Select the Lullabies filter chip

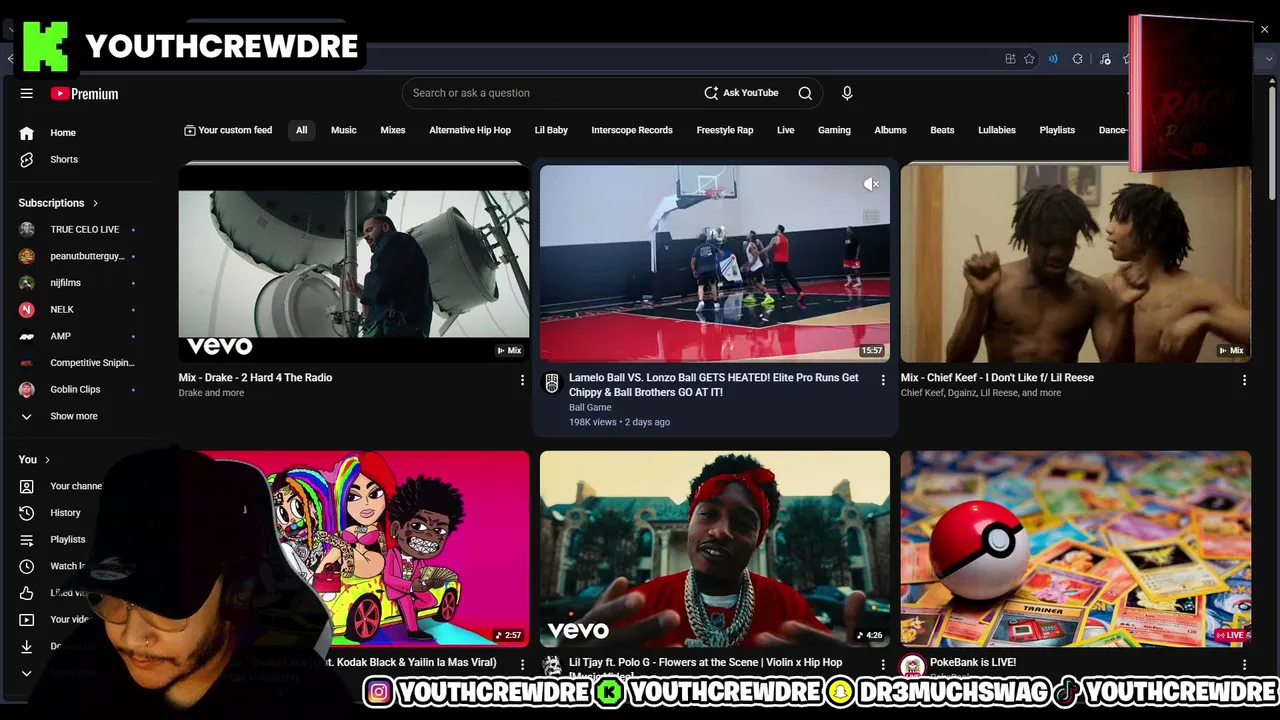(997, 130)
